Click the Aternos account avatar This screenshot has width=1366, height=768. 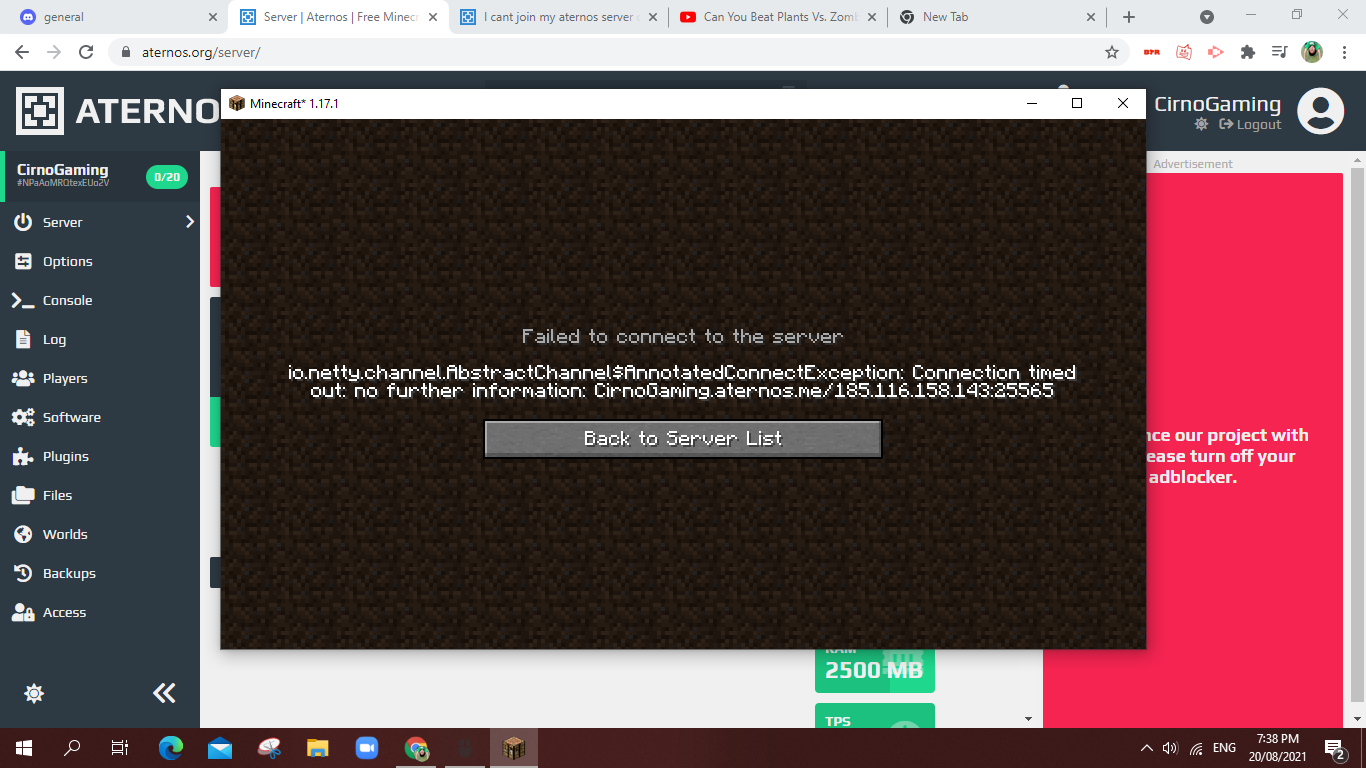tap(1320, 111)
